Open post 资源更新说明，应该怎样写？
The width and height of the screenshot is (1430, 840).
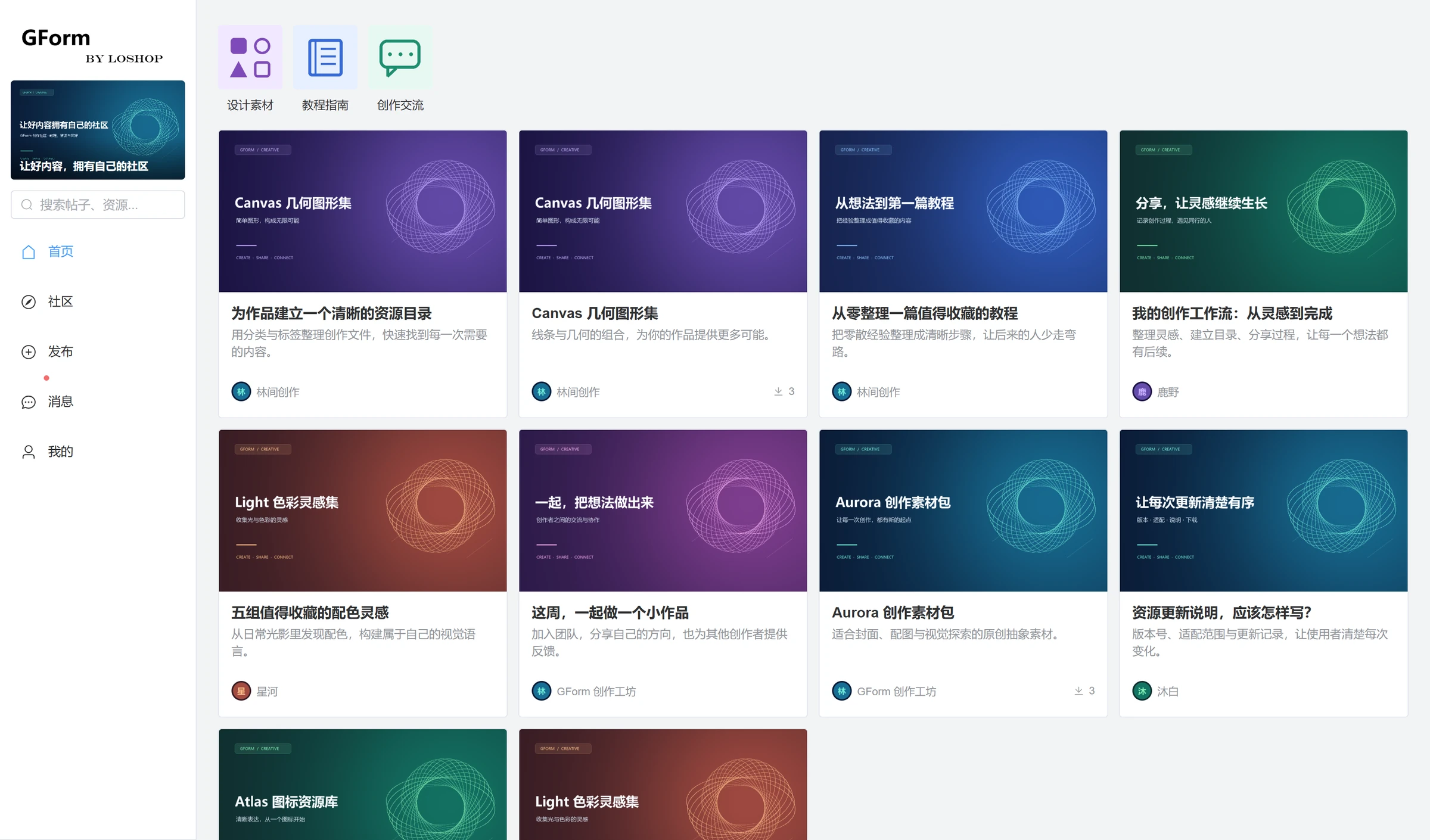(1222, 612)
